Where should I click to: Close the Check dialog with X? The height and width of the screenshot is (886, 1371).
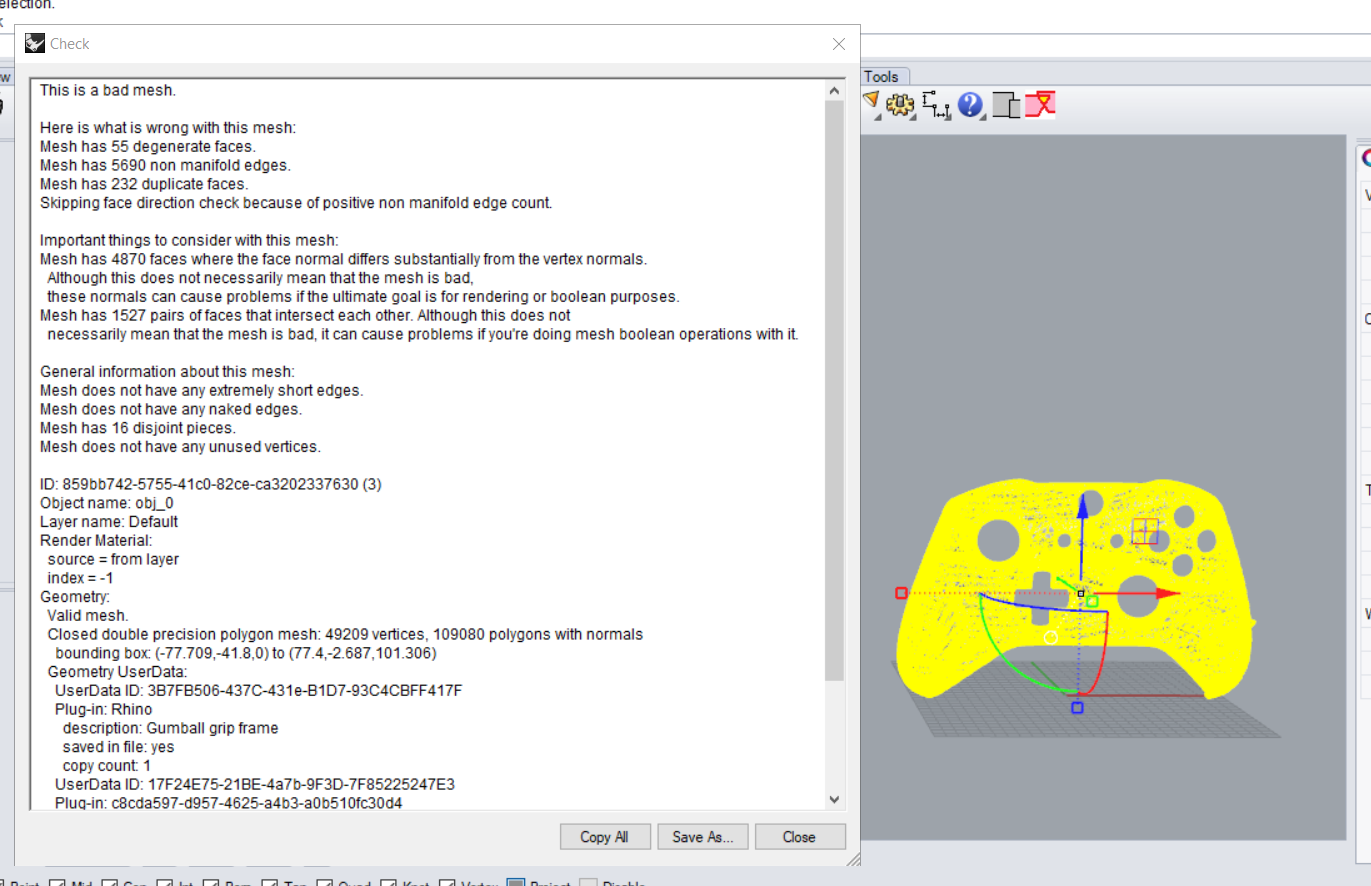[839, 44]
